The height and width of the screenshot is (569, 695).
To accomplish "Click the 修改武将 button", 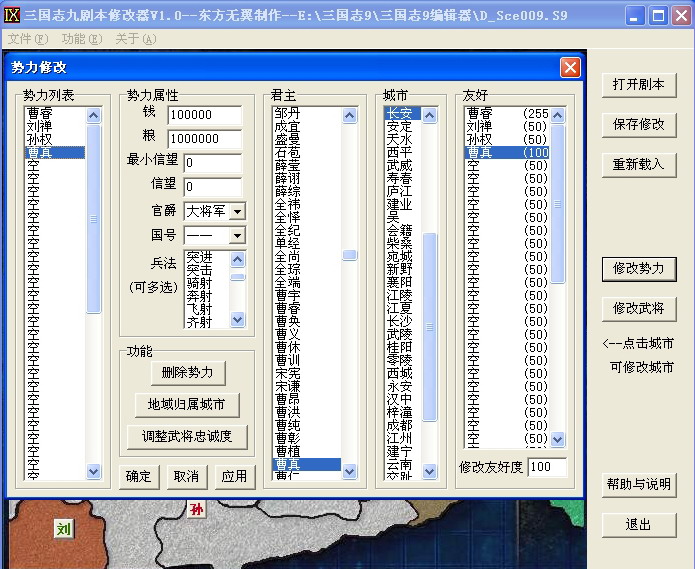I will click(x=639, y=308).
